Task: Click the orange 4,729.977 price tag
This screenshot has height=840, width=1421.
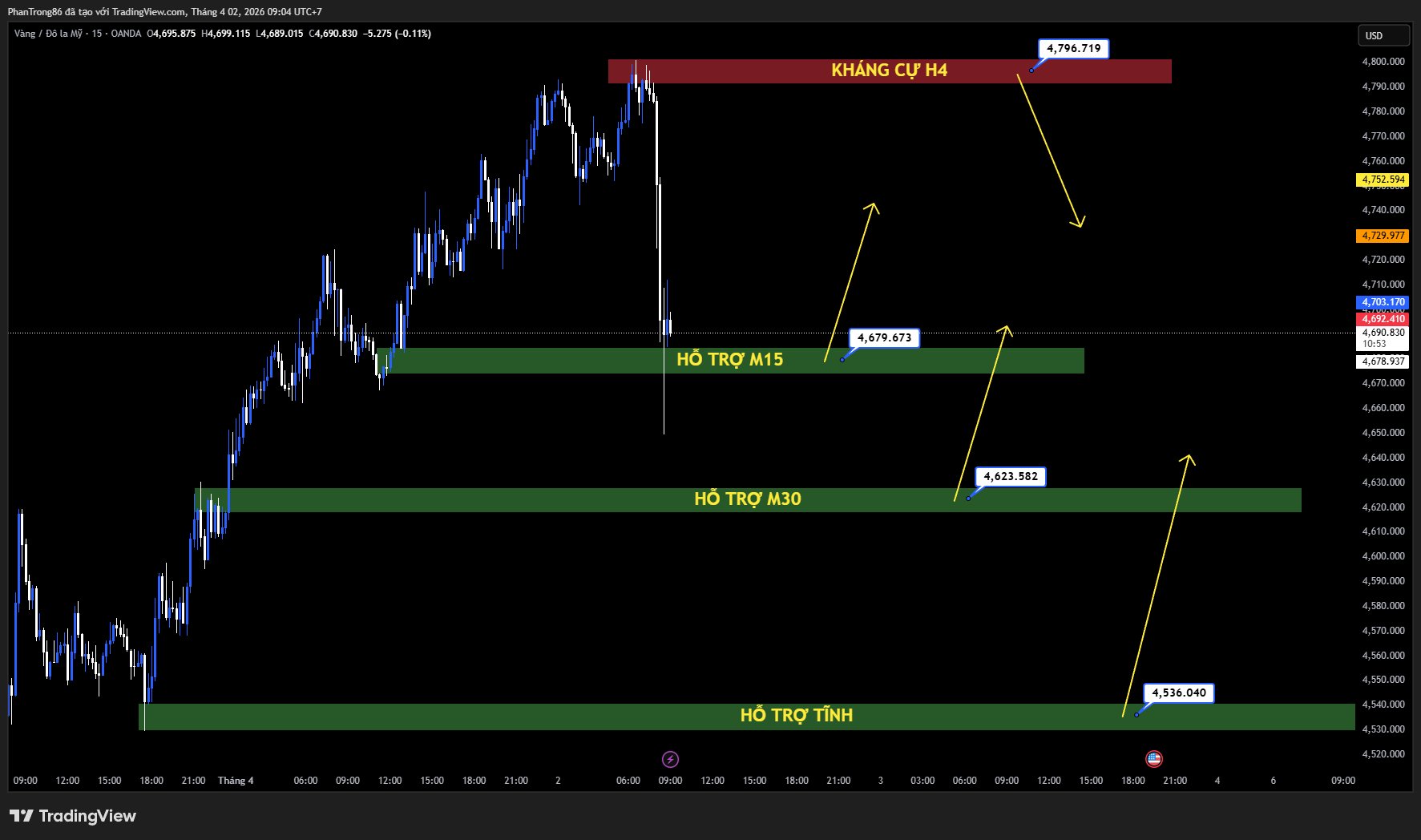Action: (1383, 236)
